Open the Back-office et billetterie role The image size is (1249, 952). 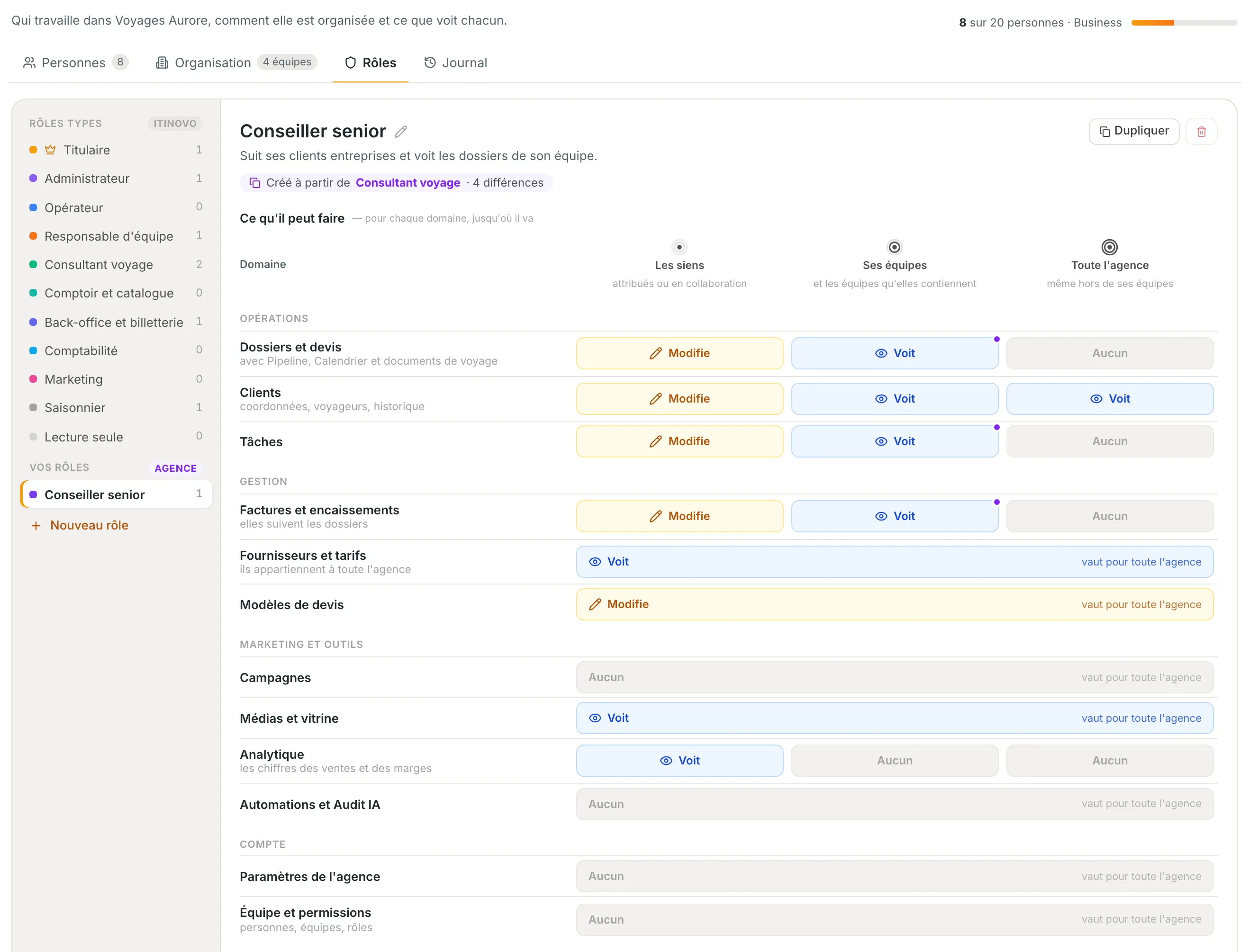coord(116,322)
